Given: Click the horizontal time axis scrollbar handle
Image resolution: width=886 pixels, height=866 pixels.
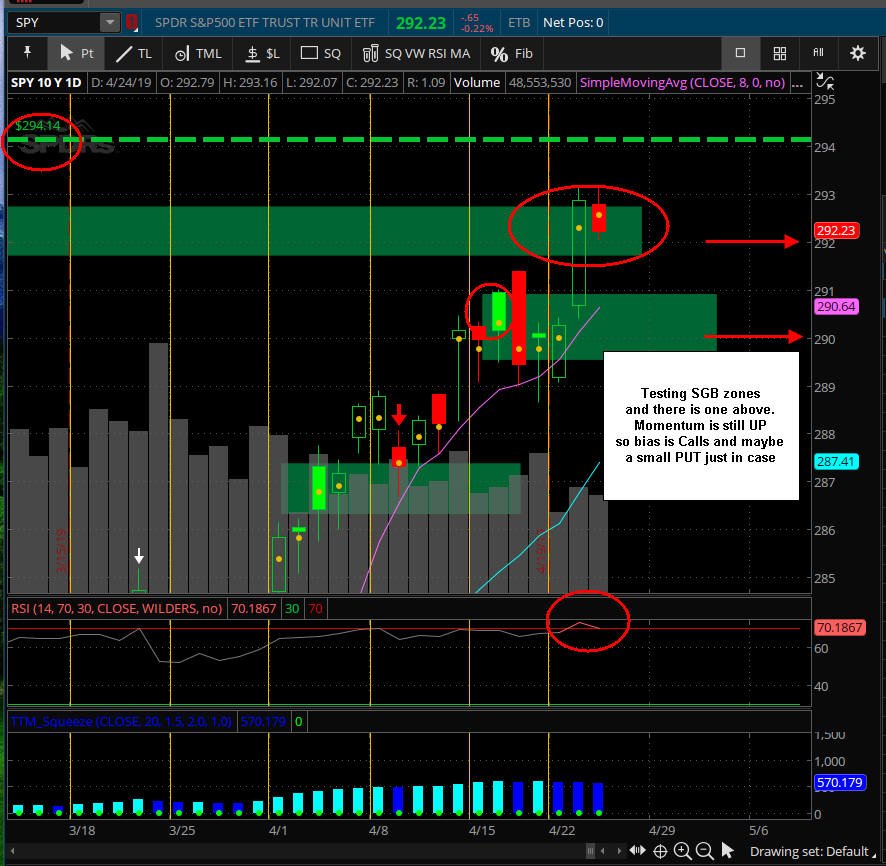Looking at the screenshot, I should tap(590, 851).
